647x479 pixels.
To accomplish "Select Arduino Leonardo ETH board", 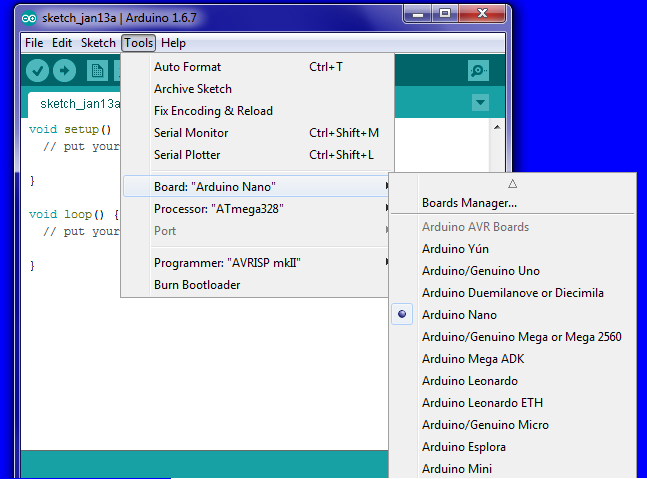I will pos(512,403).
